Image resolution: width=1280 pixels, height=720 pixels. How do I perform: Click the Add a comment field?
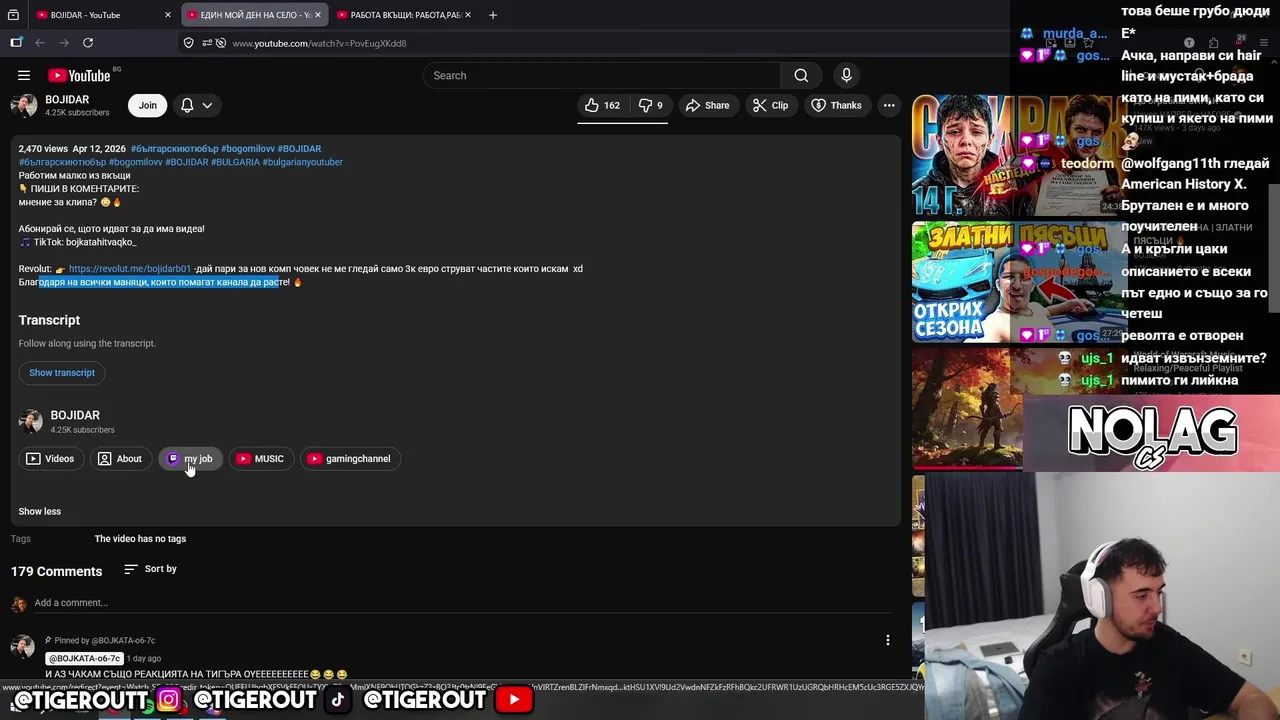tap(462, 603)
